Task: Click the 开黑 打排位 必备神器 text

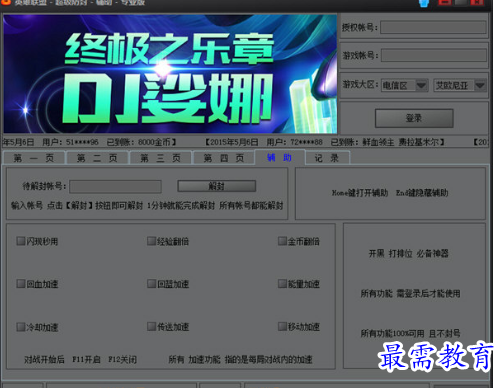Action: click(x=408, y=254)
